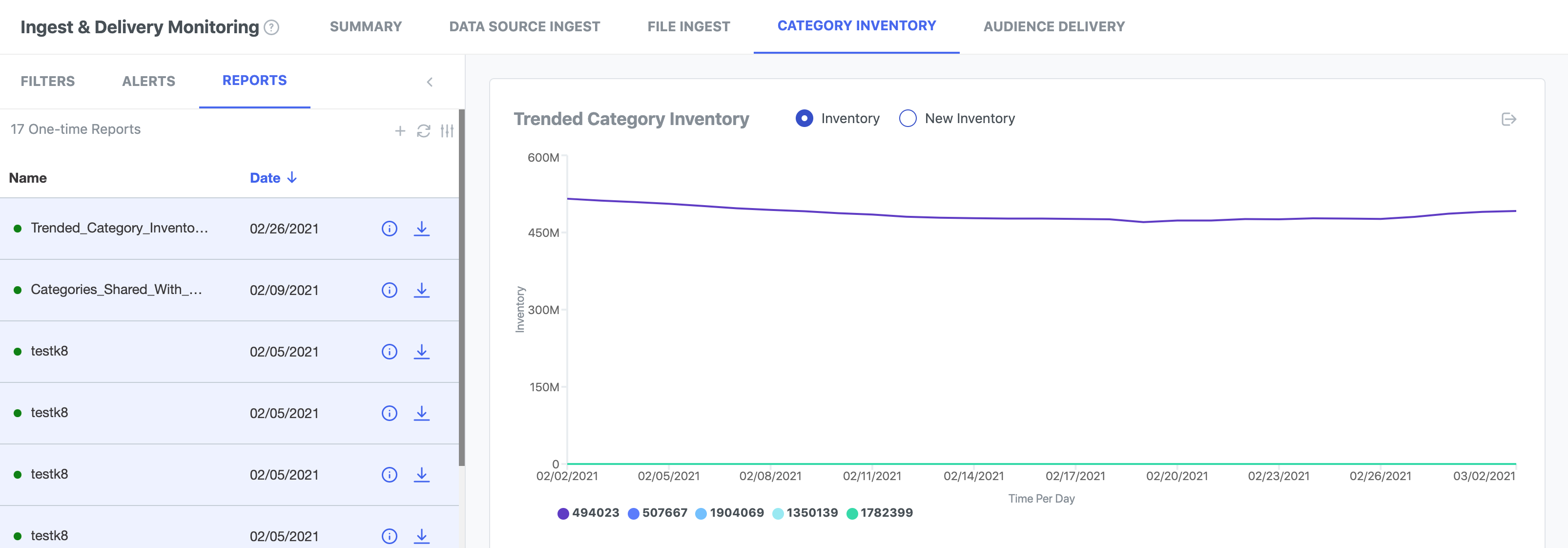The height and width of the screenshot is (548, 1568).
Task: Click the 1782399 green legend swatch
Action: pyautogui.click(x=852, y=514)
